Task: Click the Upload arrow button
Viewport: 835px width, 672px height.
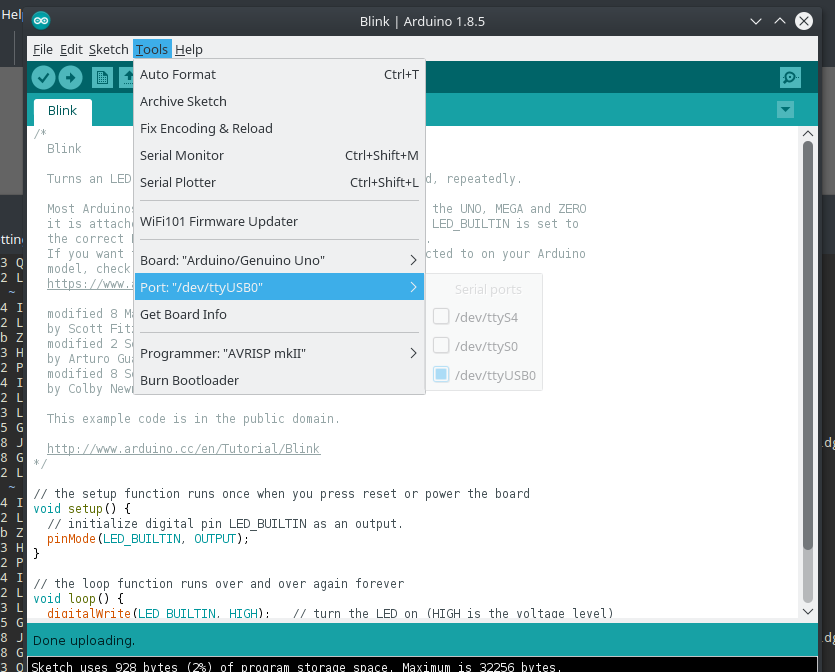Action: coord(70,78)
